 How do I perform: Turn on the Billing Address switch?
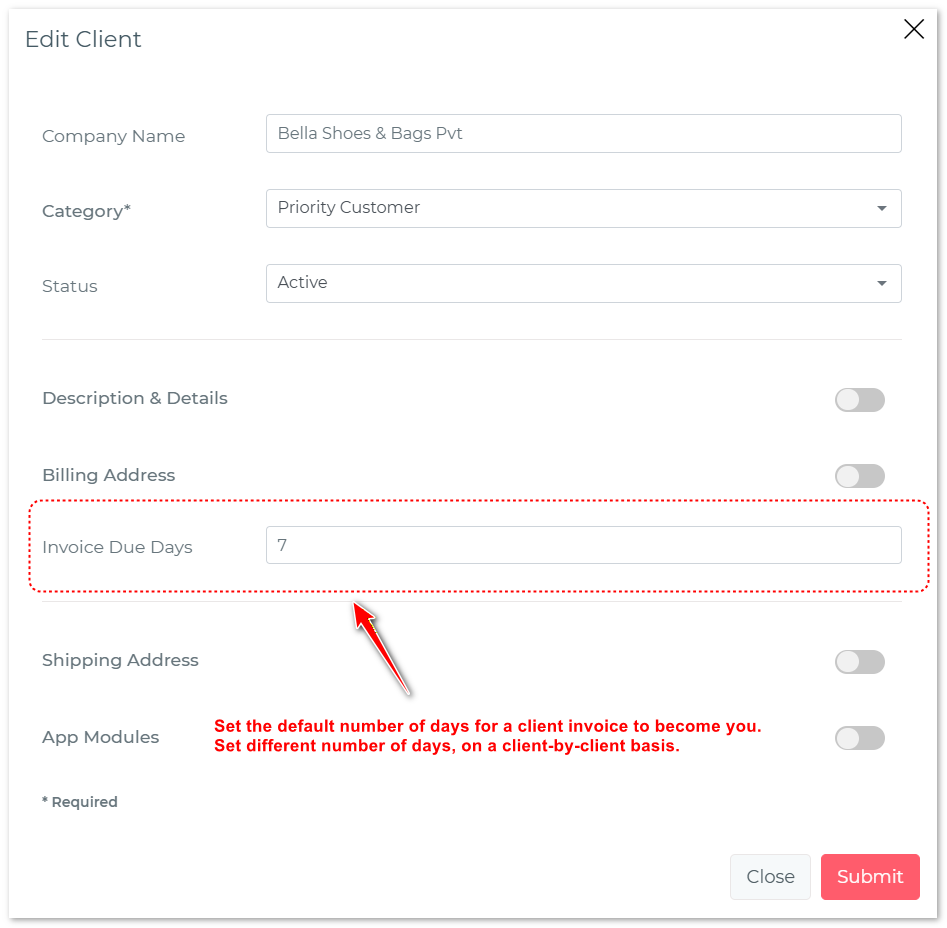click(x=859, y=476)
